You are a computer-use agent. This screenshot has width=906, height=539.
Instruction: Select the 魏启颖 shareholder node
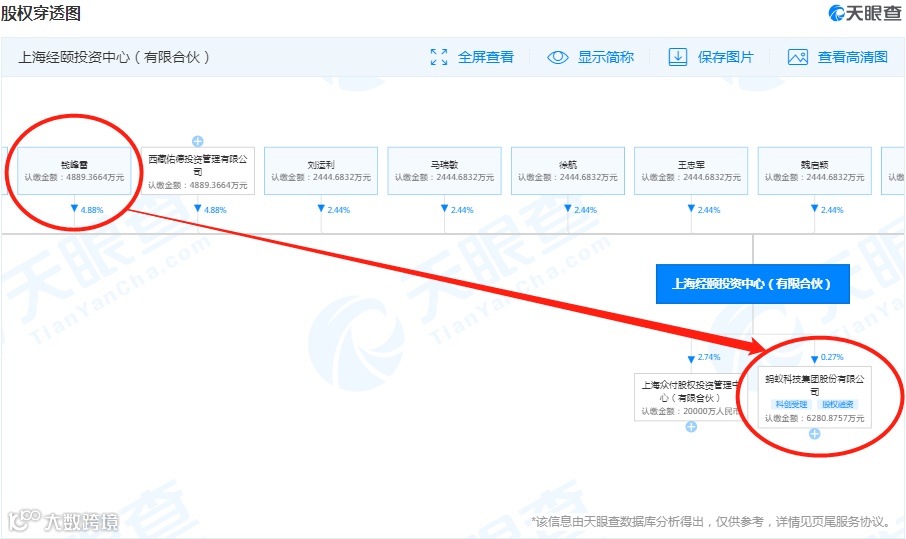pos(815,170)
